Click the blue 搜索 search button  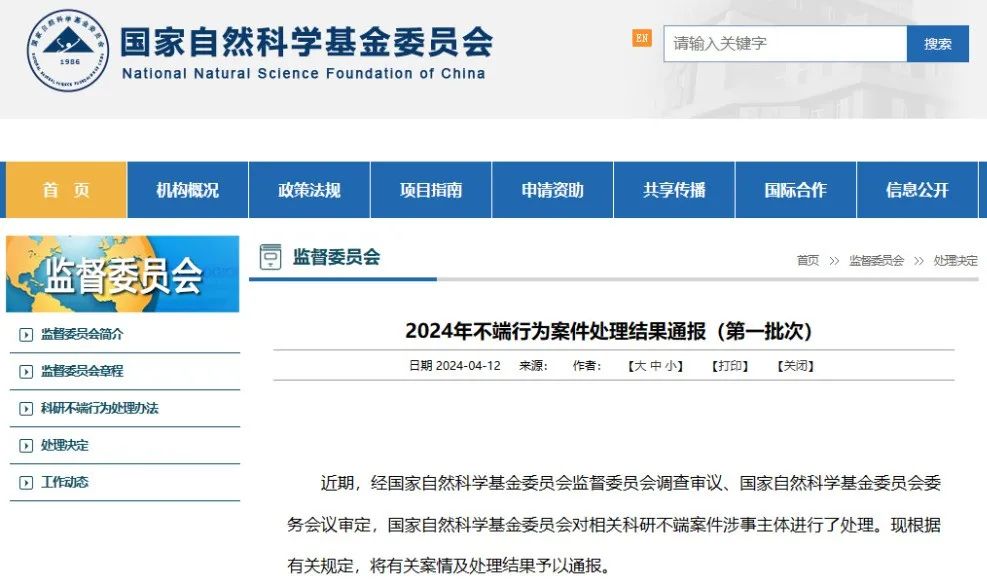pos(937,43)
